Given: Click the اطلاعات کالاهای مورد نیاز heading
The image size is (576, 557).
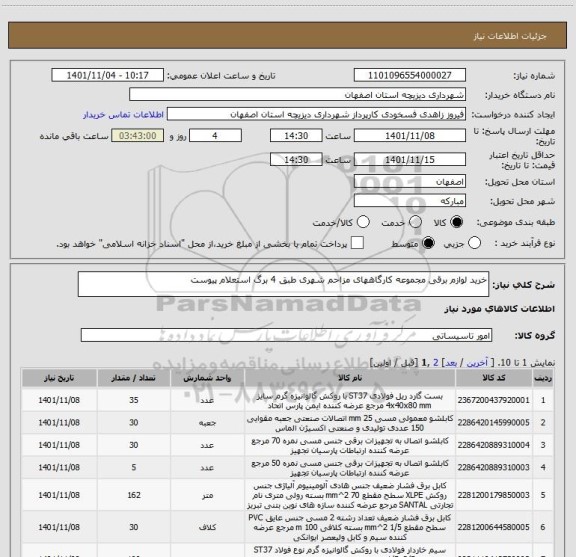Looking at the screenshot, I should (x=499, y=309).
